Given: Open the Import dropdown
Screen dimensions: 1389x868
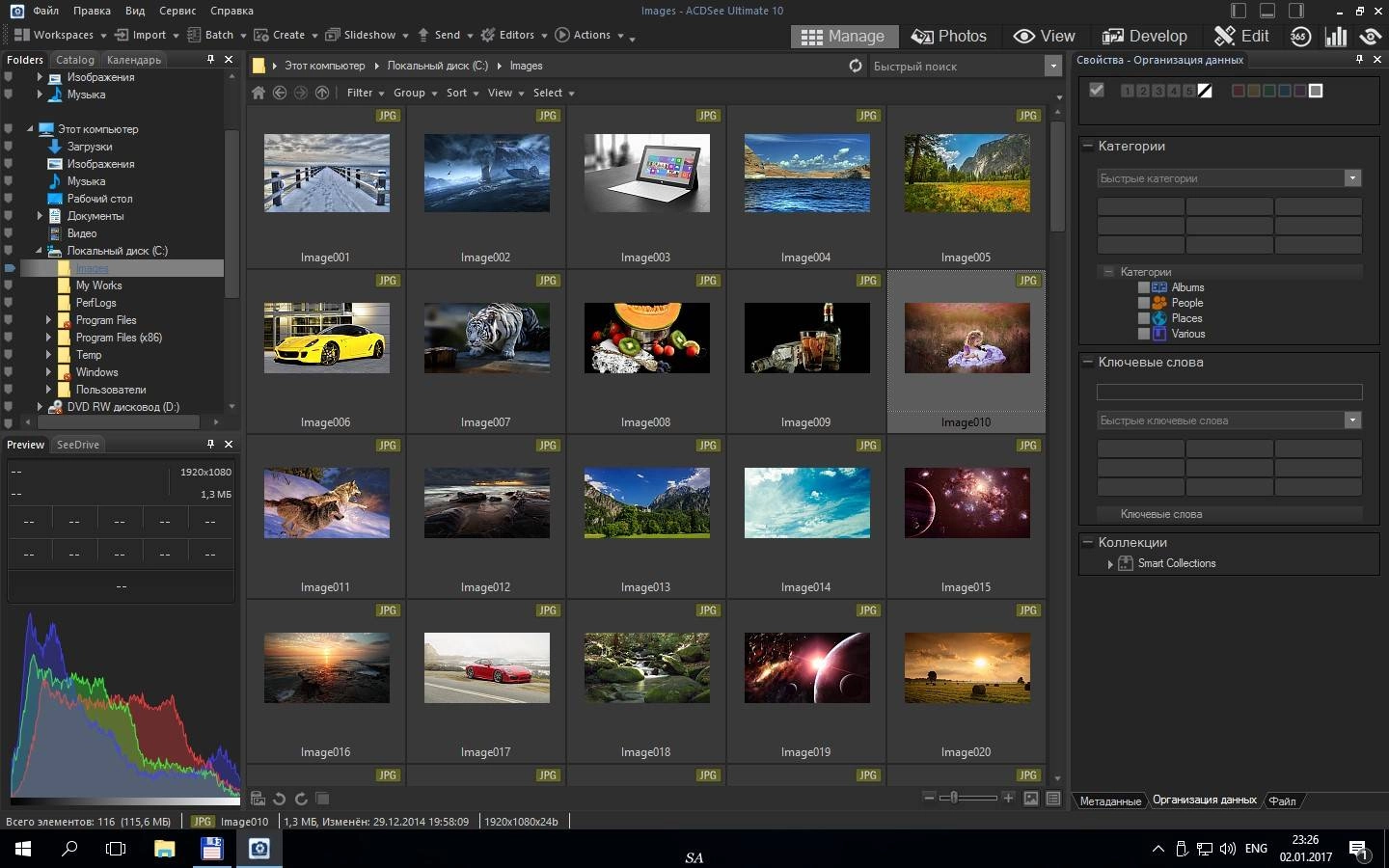Looking at the screenshot, I should click(x=147, y=35).
